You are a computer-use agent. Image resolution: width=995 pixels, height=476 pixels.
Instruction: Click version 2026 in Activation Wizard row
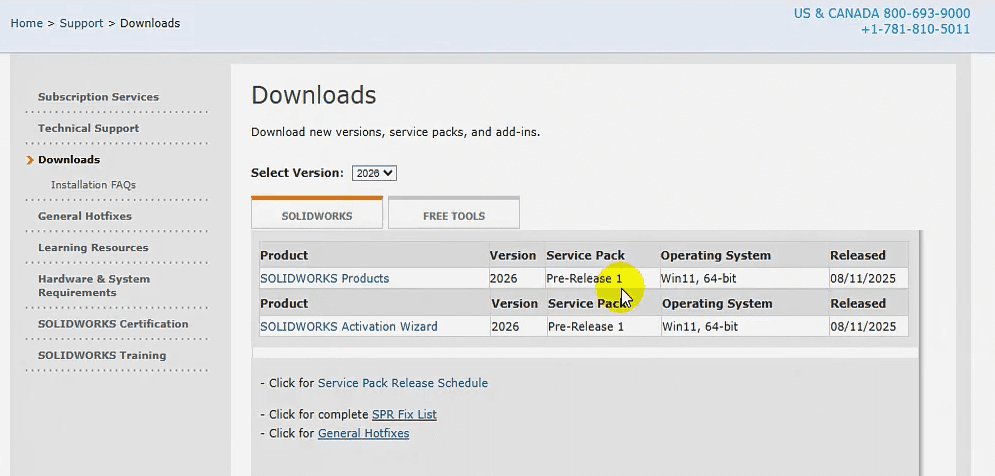(x=505, y=326)
